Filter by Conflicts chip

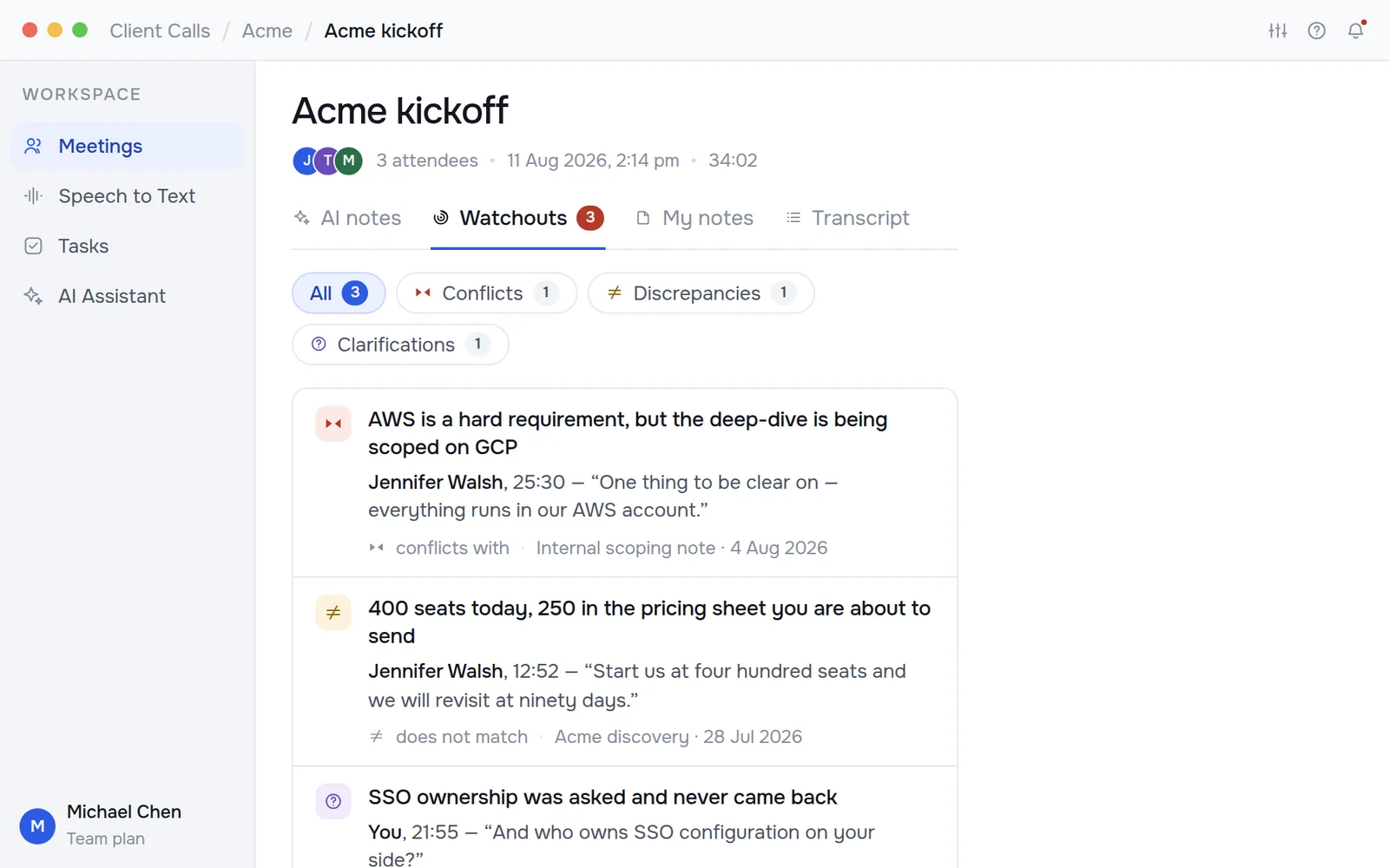(486, 293)
